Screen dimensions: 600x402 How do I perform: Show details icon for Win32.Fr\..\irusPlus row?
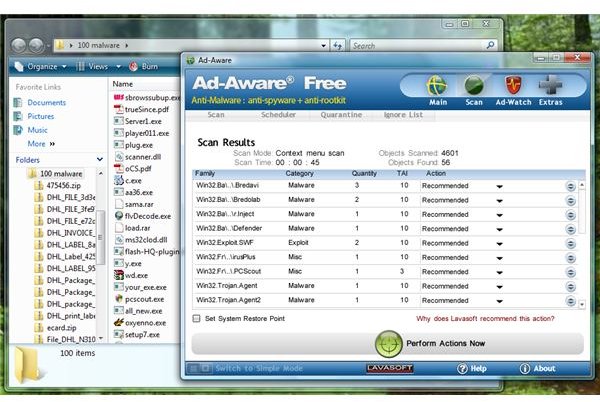pyautogui.click(x=570, y=258)
